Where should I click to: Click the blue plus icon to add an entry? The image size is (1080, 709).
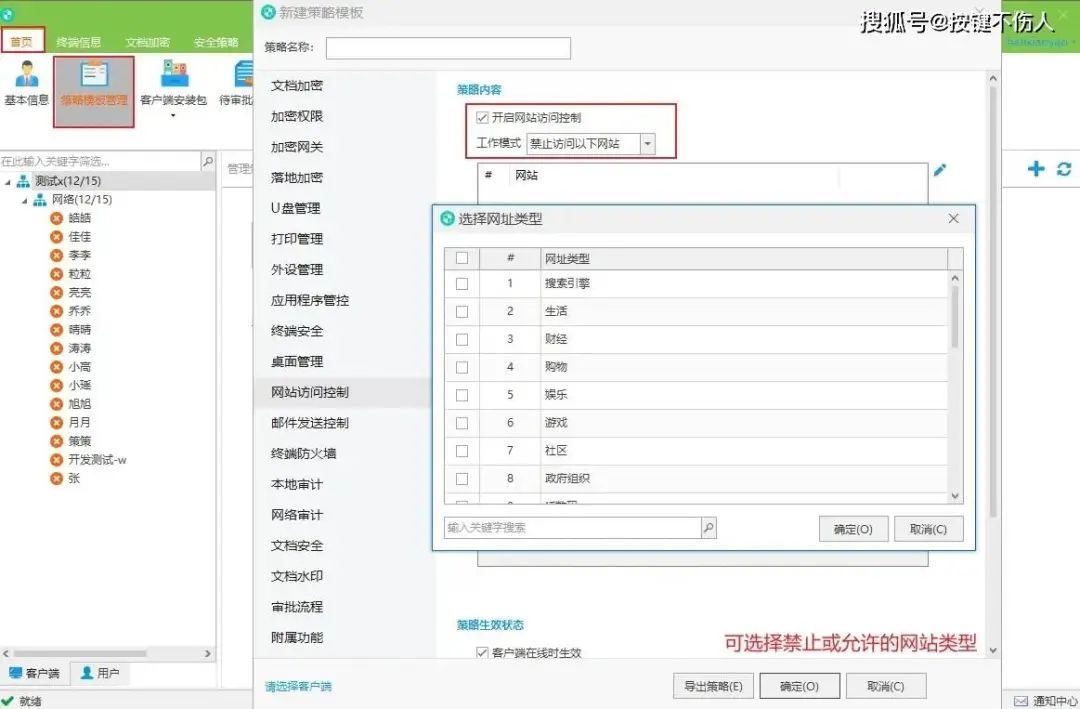click(1035, 170)
